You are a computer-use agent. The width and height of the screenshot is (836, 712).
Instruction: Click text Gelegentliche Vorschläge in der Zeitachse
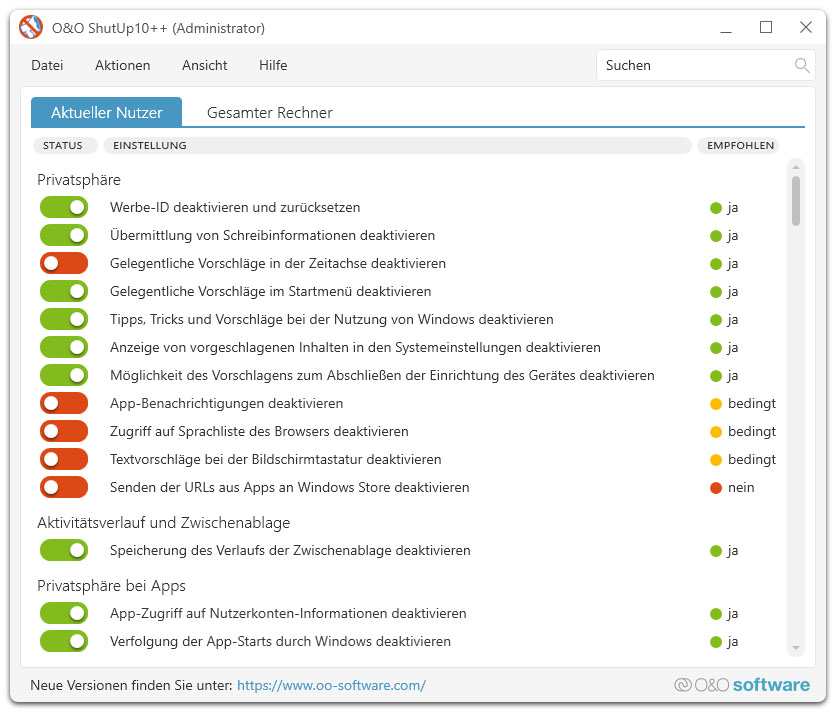click(278, 263)
